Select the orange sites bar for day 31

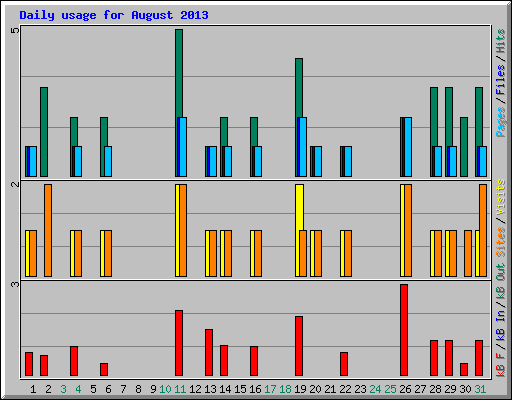coord(483,230)
